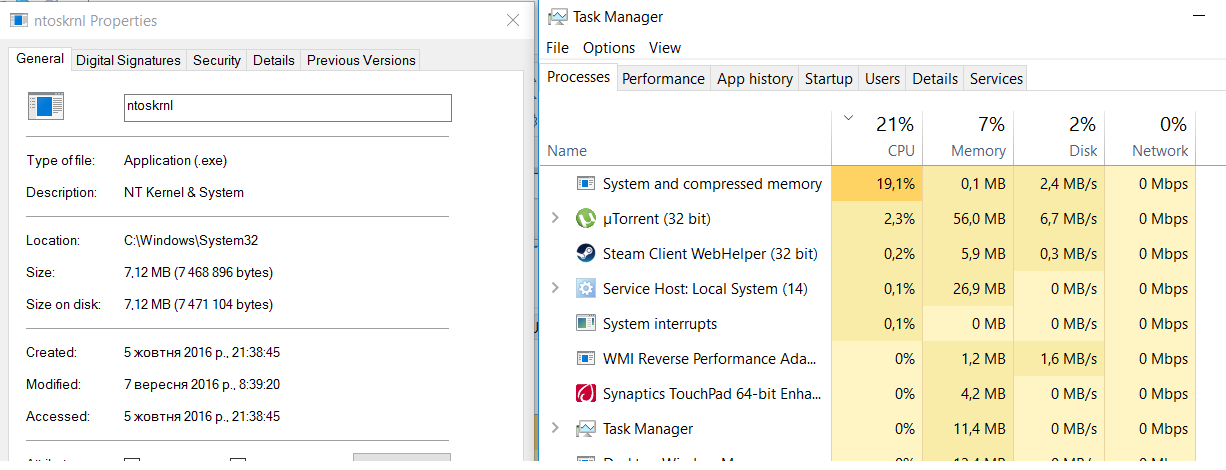Expand Service Host: Local System group
Image resolution: width=1226 pixels, height=470 pixels.
(x=556, y=289)
